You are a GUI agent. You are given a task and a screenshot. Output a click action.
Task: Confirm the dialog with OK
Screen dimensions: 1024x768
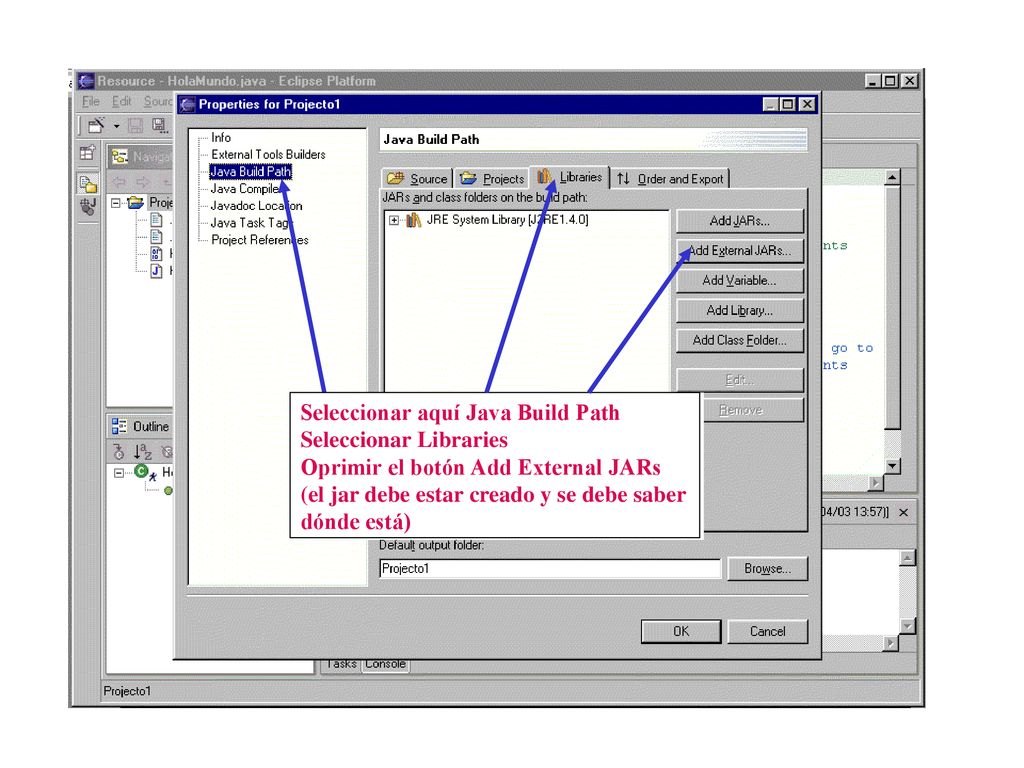(x=681, y=632)
